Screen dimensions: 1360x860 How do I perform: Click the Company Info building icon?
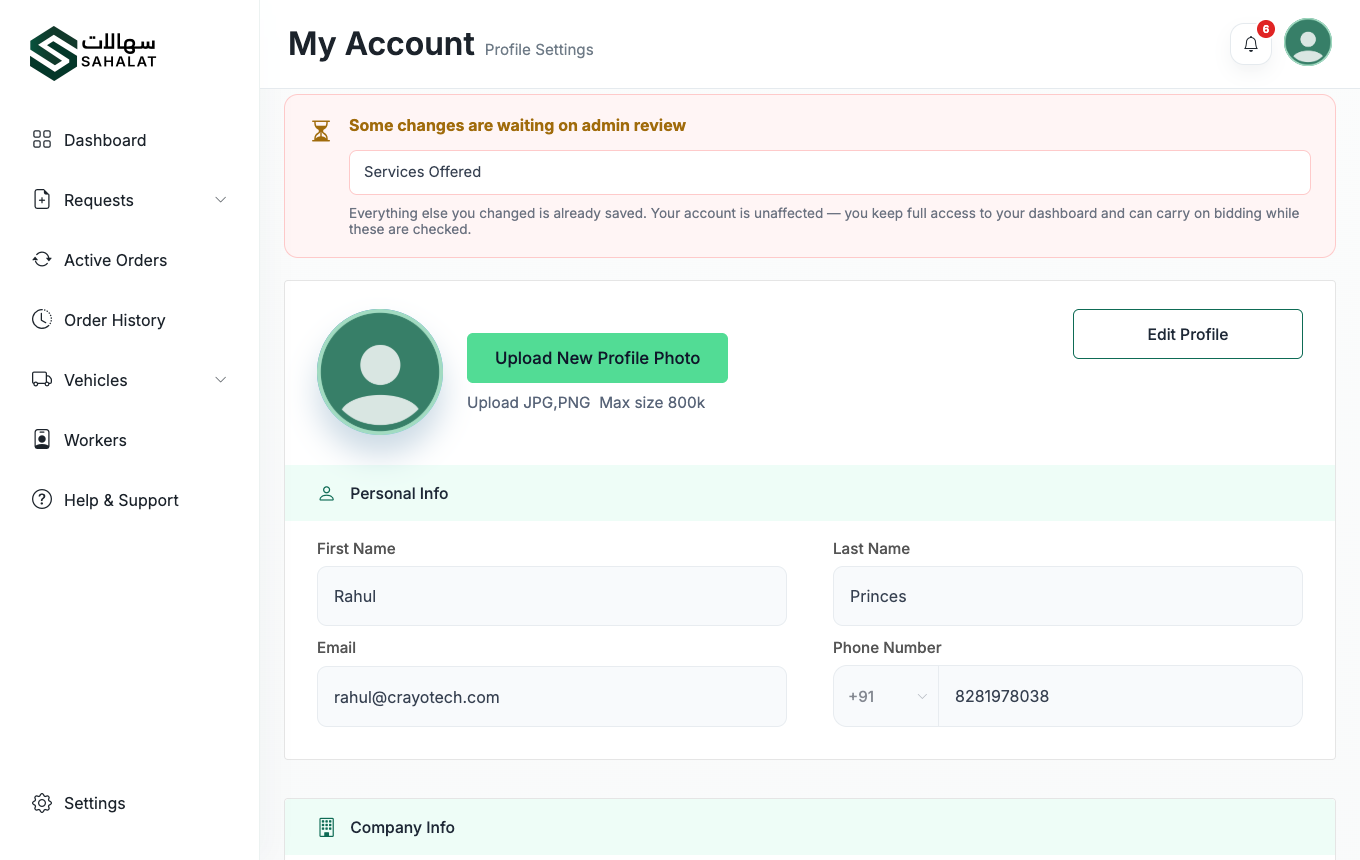point(326,827)
